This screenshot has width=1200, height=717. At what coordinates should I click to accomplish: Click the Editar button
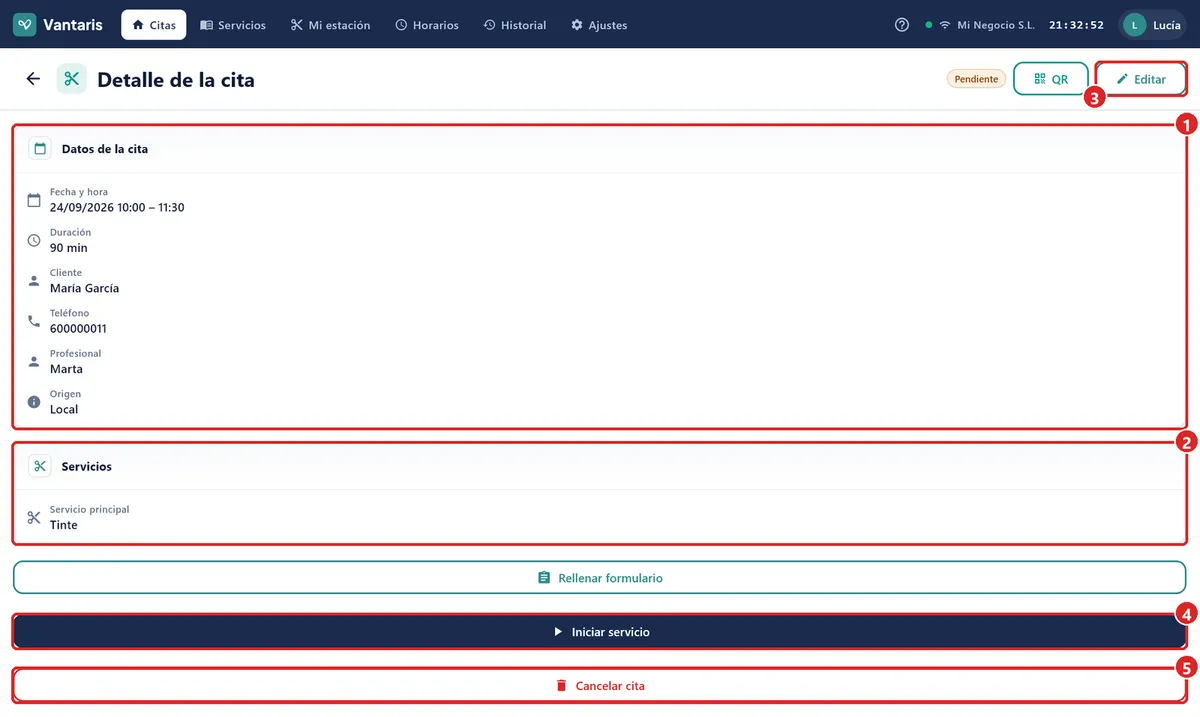(x=1141, y=79)
